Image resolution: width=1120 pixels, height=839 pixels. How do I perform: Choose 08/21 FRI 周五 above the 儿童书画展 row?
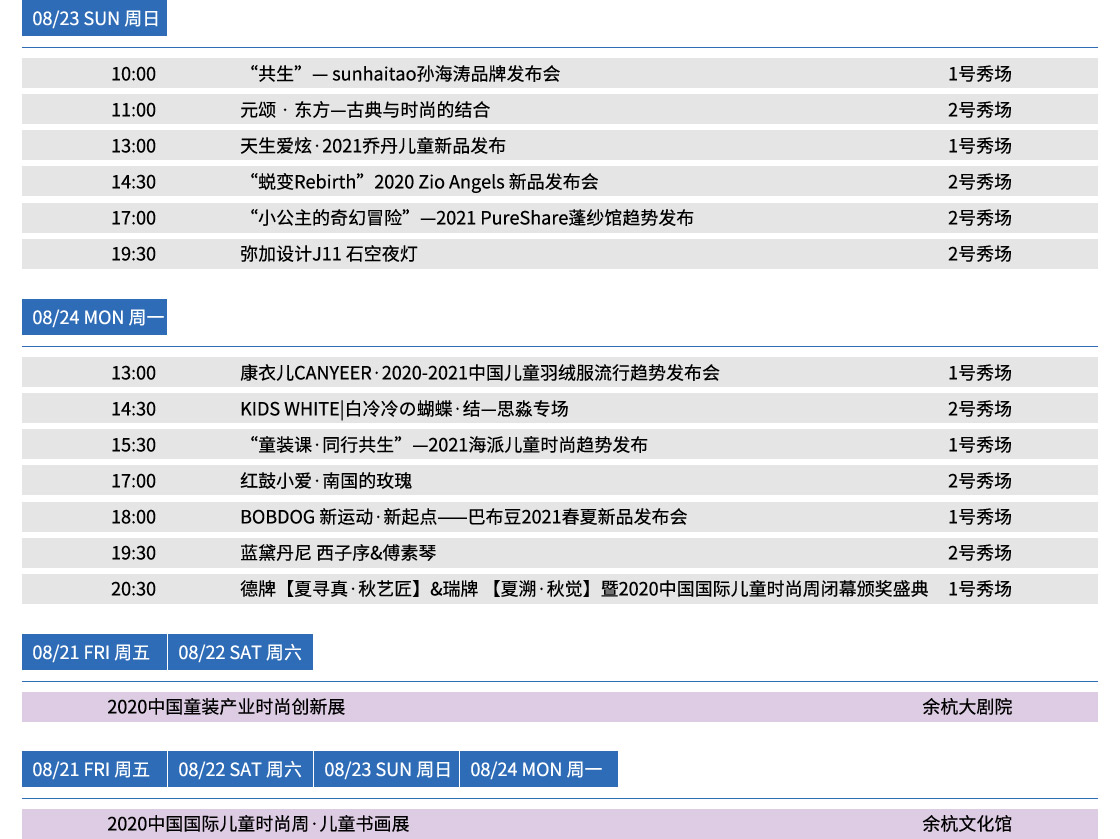[94, 769]
